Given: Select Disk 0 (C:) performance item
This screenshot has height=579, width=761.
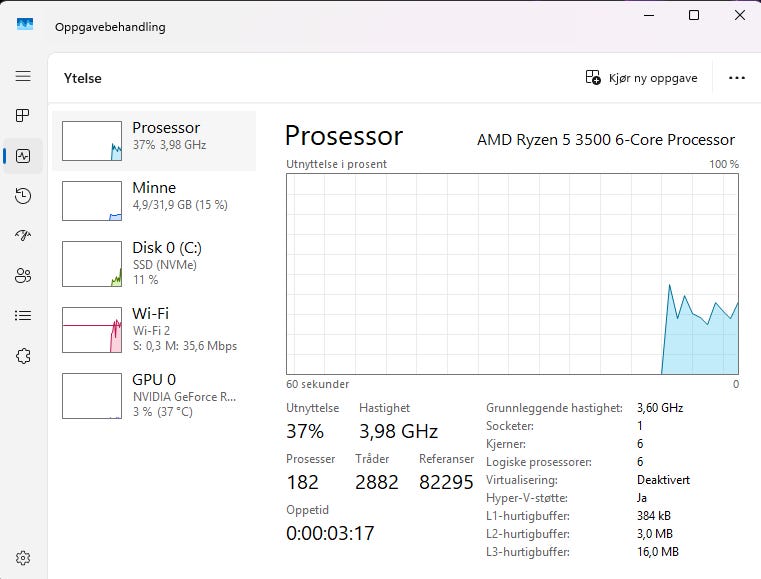Looking at the screenshot, I should (x=154, y=264).
